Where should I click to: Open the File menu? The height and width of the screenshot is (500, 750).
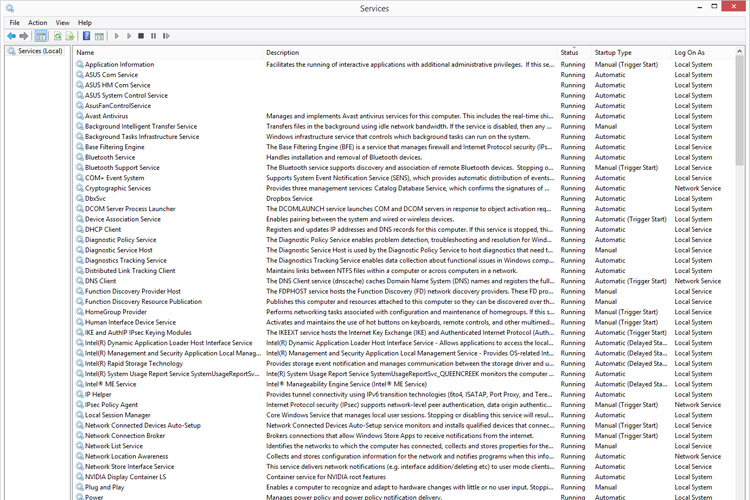pos(15,22)
